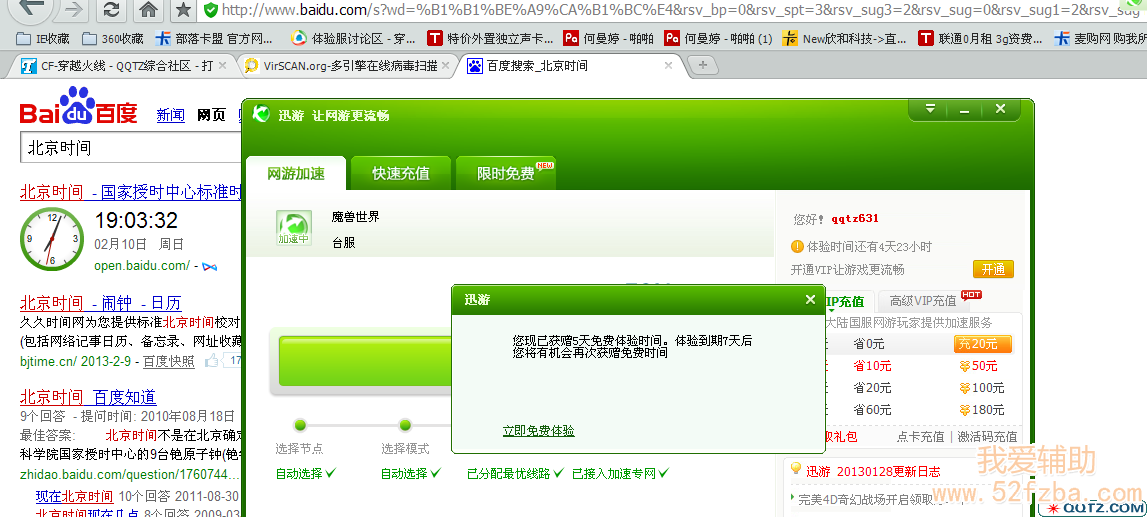Click the 台服 server label
Image resolution: width=1147 pixels, height=517 pixels.
344,243
